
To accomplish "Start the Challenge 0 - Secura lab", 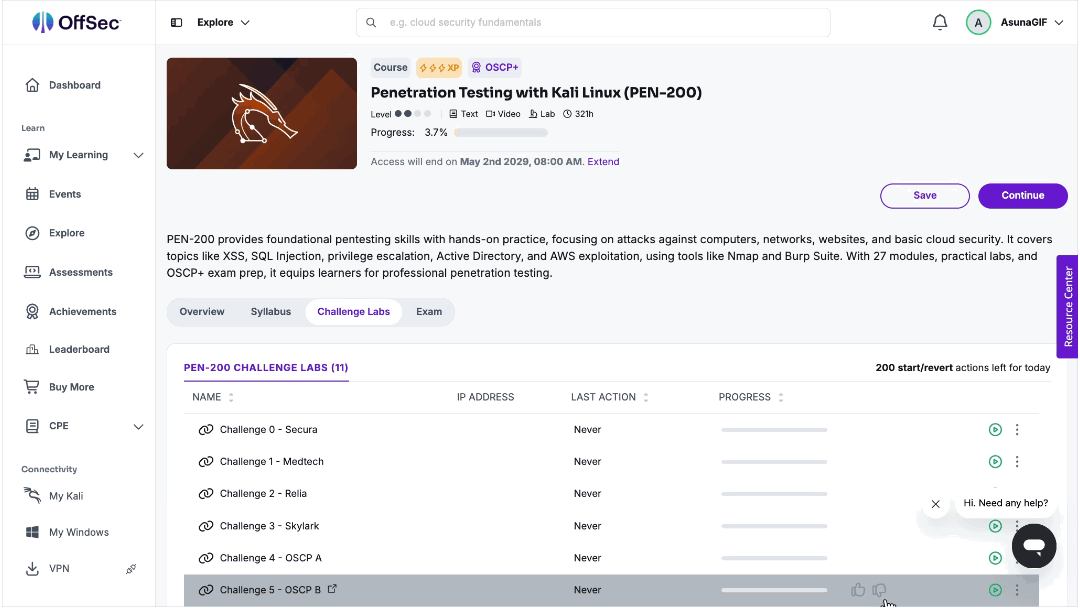I will [995, 430].
